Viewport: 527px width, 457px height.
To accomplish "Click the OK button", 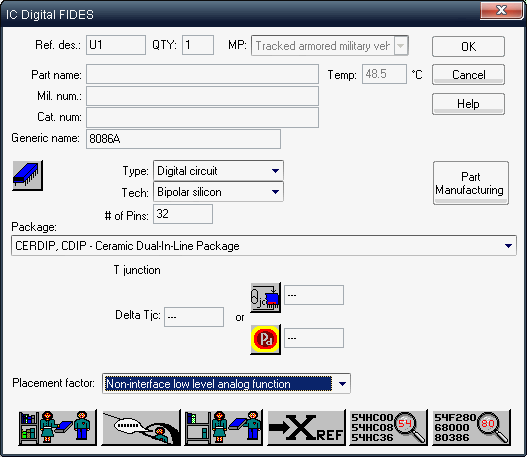I will [468, 46].
